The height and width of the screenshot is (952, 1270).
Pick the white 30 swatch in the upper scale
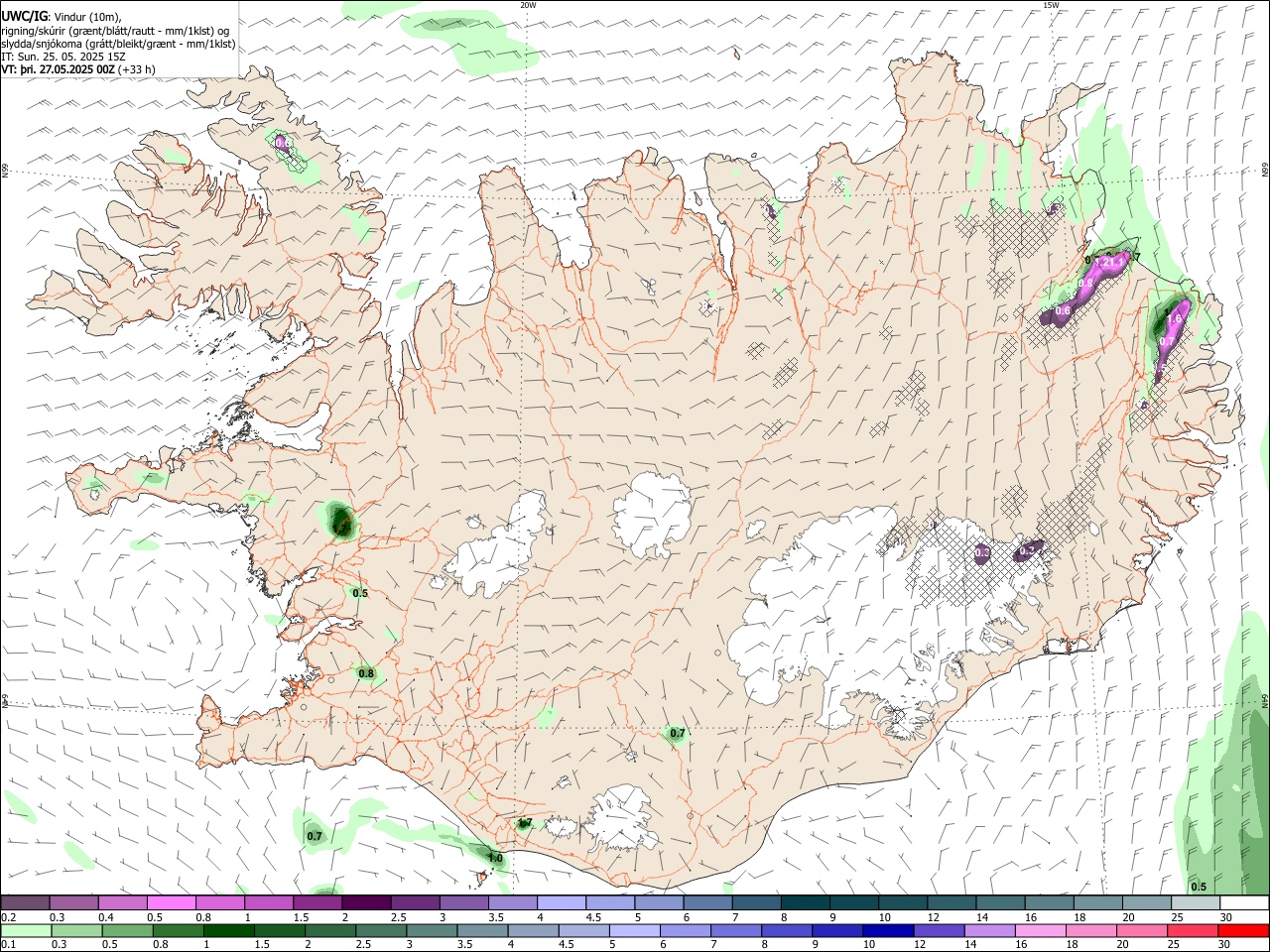click(x=1245, y=902)
